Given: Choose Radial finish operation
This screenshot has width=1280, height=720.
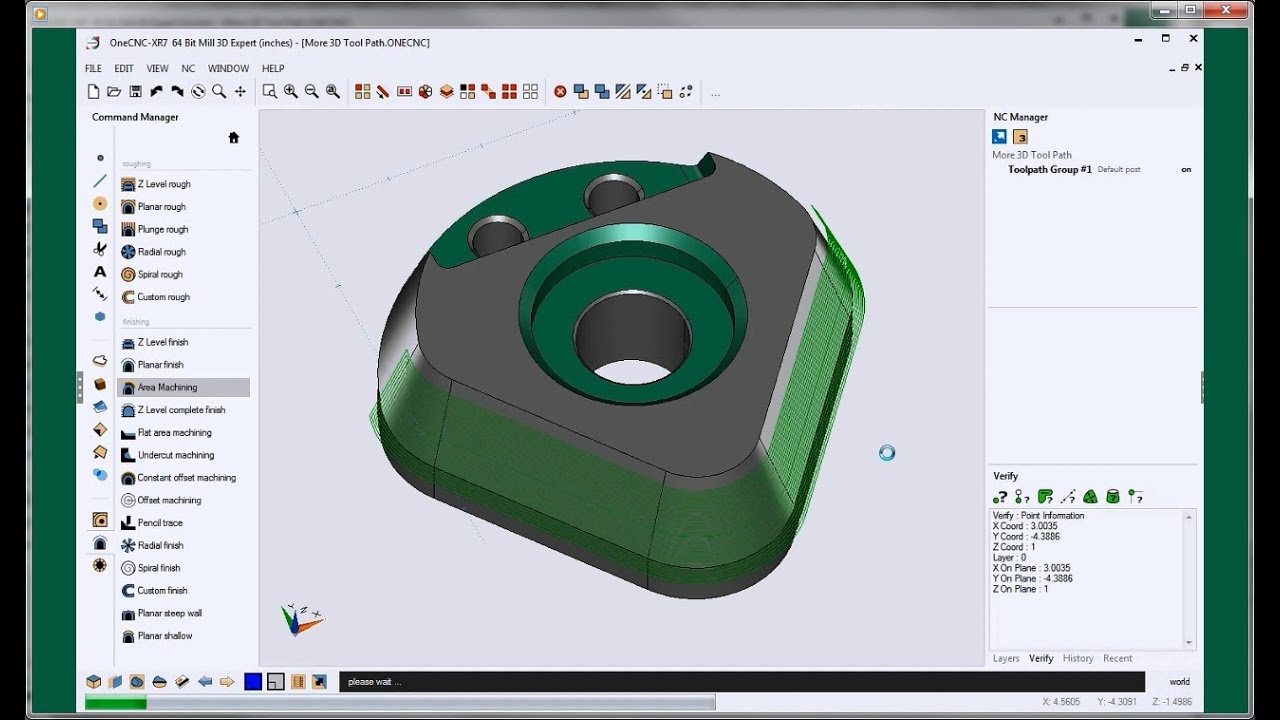Looking at the screenshot, I should coord(161,545).
